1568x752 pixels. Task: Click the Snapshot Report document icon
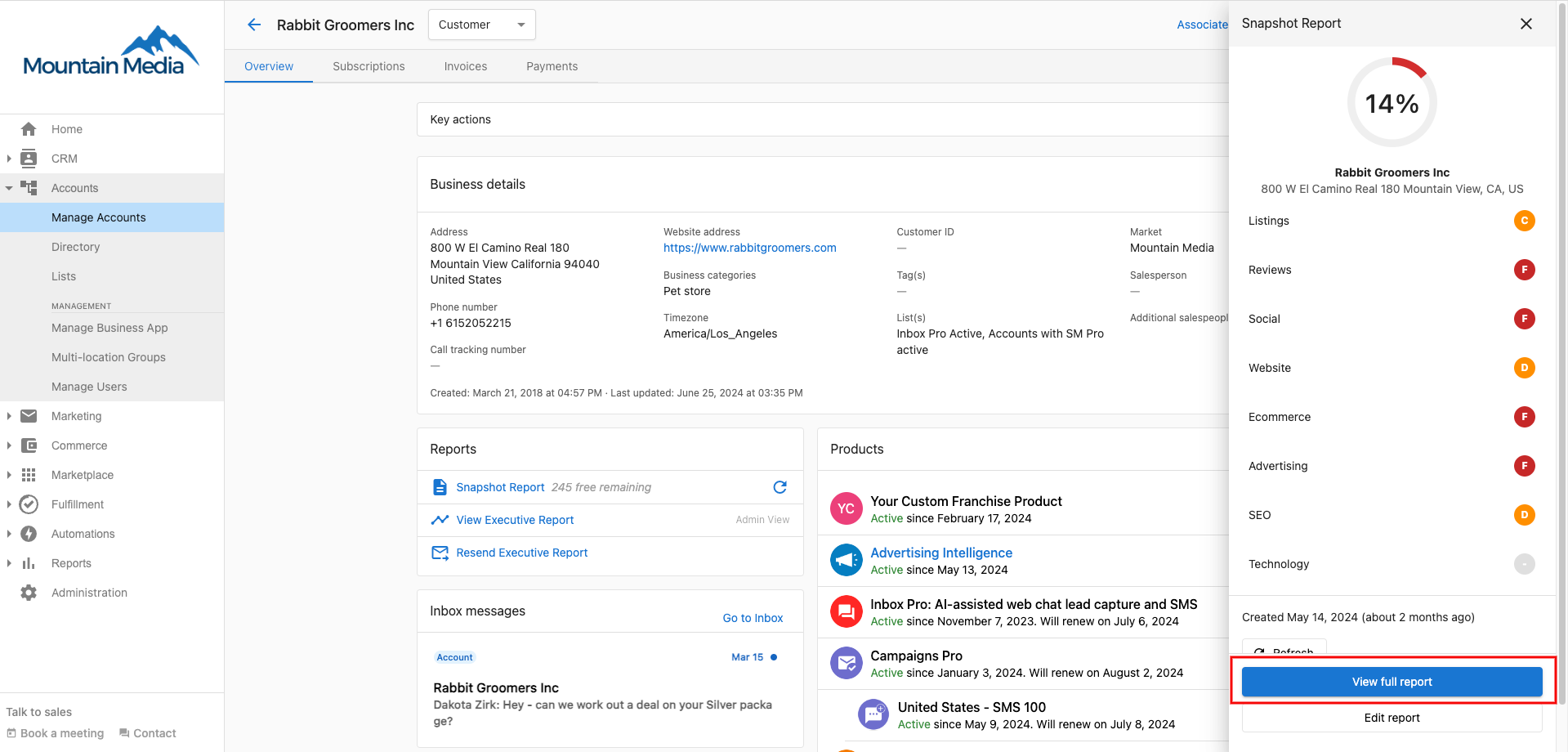(440, 487)
